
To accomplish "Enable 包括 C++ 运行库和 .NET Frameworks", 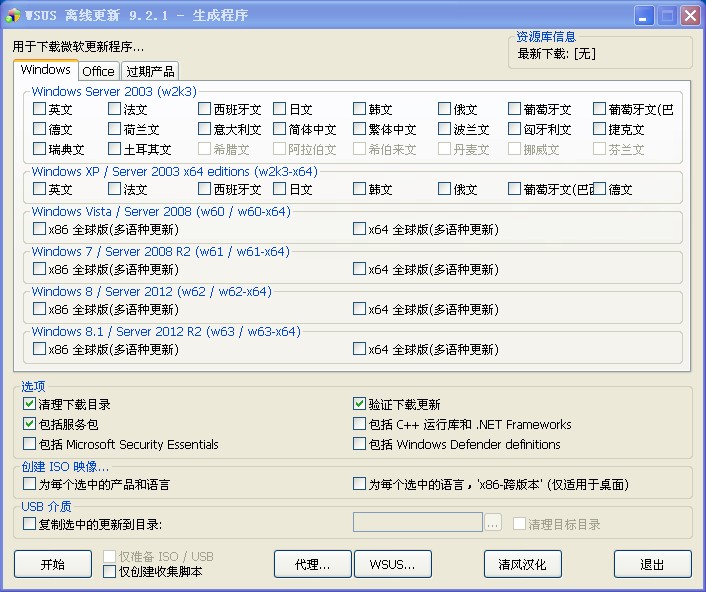I will [359, 424].
